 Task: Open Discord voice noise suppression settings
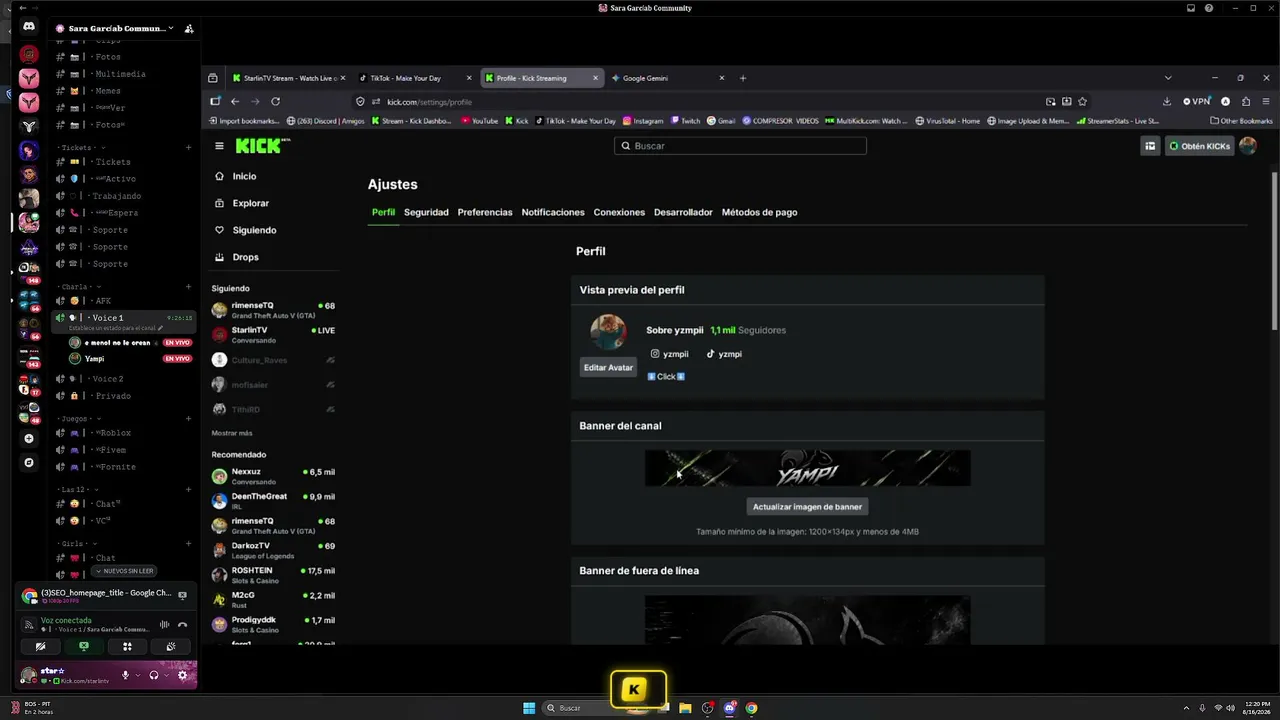[x=165, y=625]
